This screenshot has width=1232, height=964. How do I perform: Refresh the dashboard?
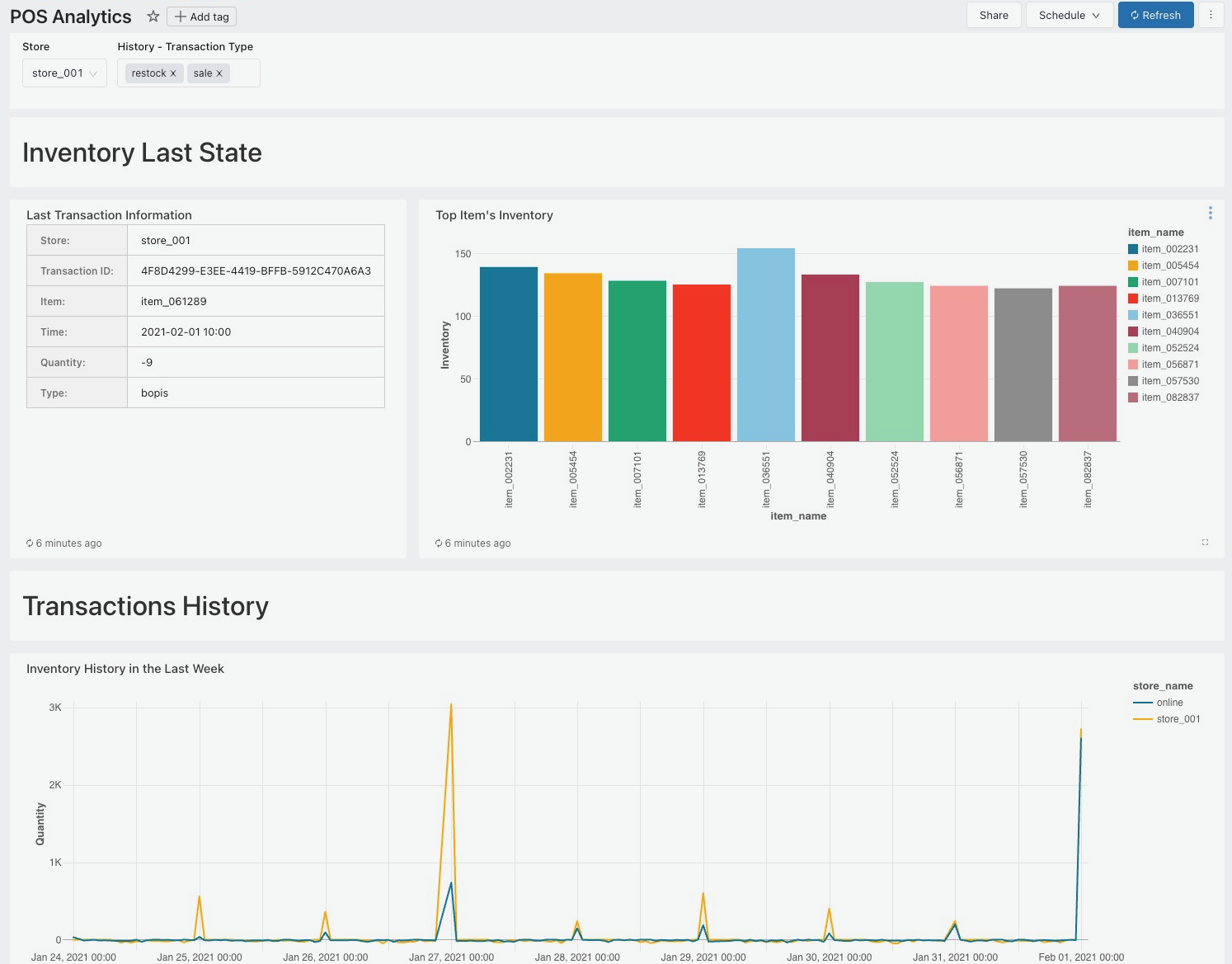[x=1155, y=15]
